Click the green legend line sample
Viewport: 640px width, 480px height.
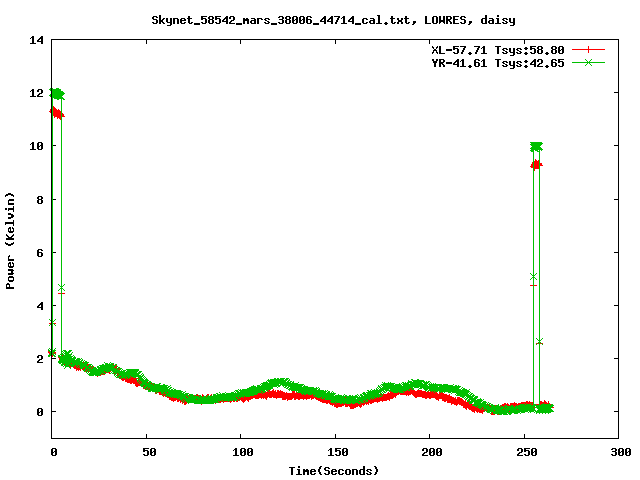[588, 62]
